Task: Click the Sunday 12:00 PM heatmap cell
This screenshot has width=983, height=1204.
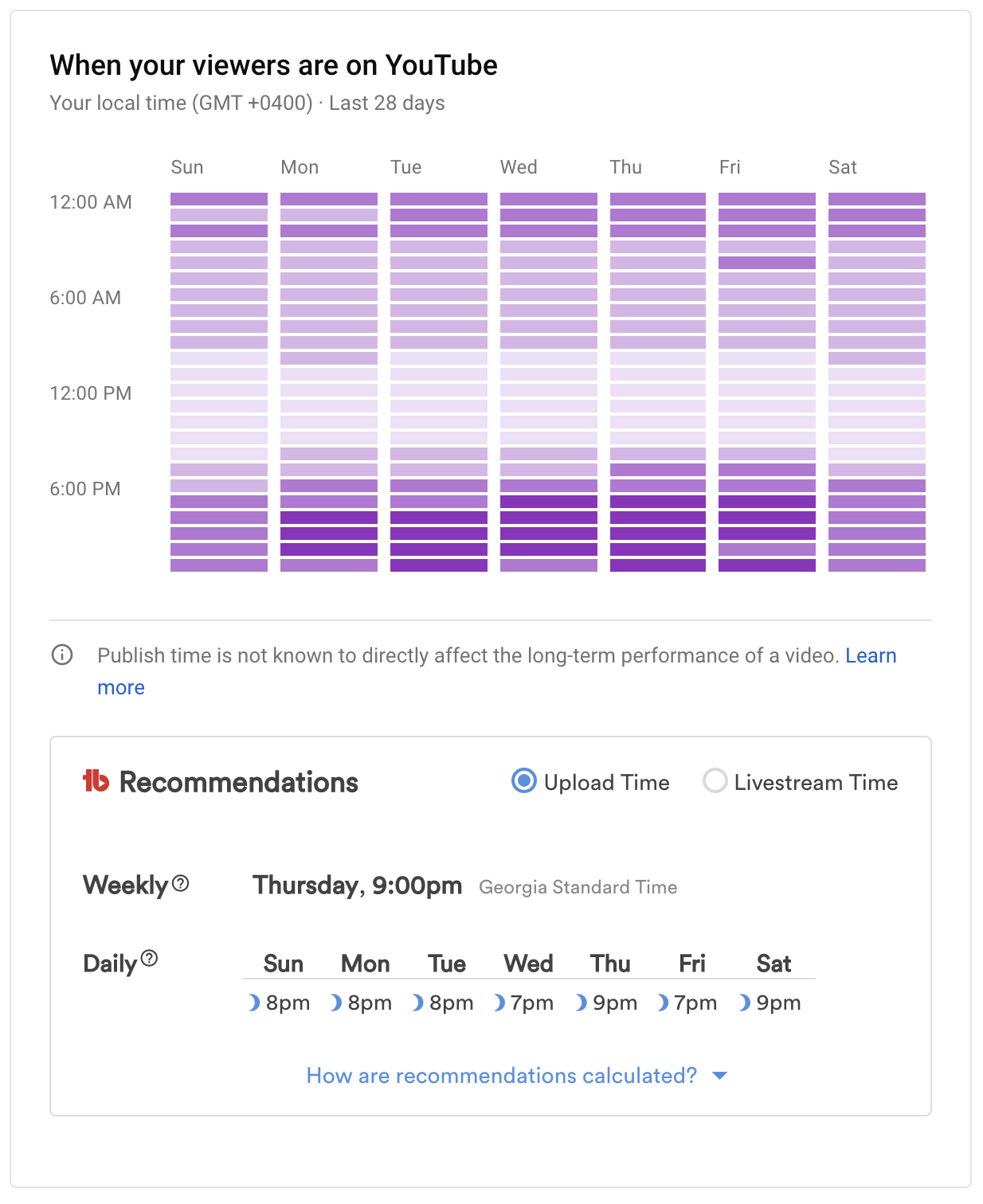Action: [219, 390]
